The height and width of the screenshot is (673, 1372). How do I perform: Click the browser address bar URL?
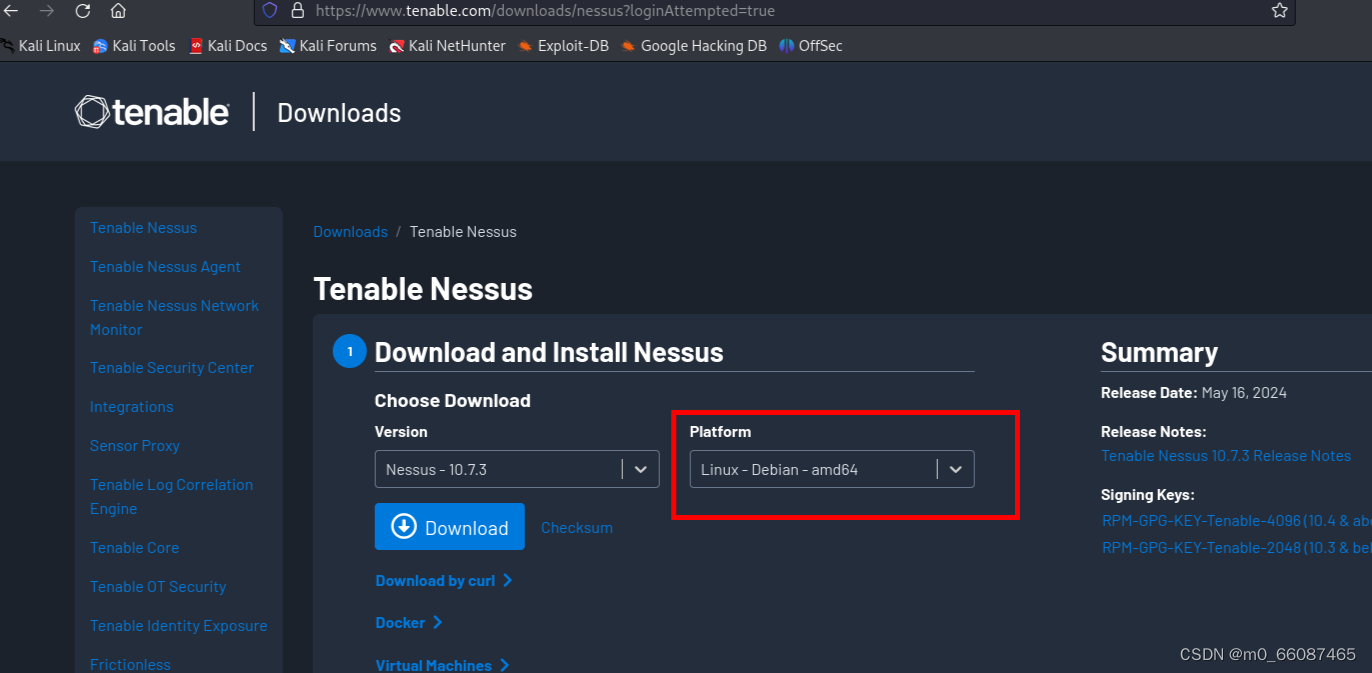point(545,10)
